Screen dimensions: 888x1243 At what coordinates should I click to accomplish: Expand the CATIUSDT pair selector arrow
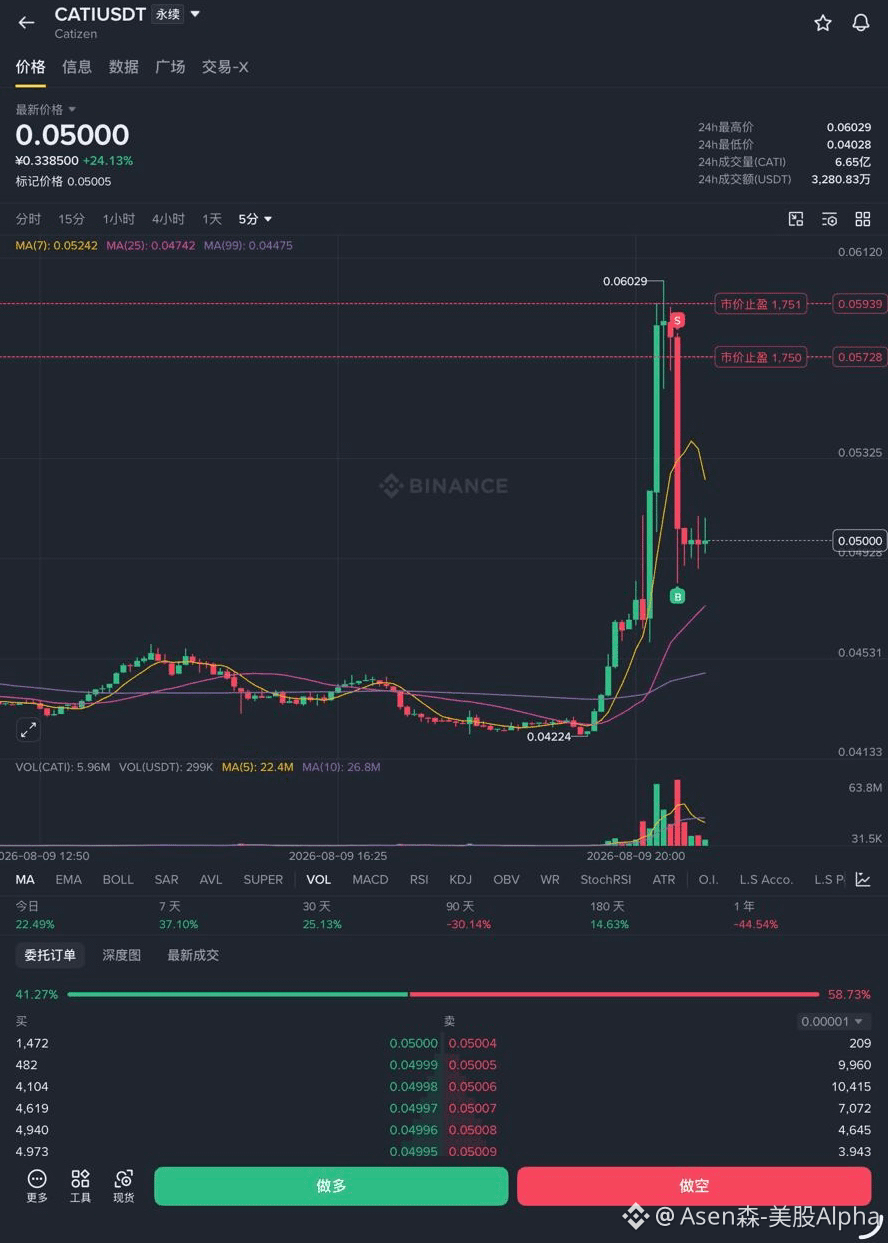tap(195, 14)
